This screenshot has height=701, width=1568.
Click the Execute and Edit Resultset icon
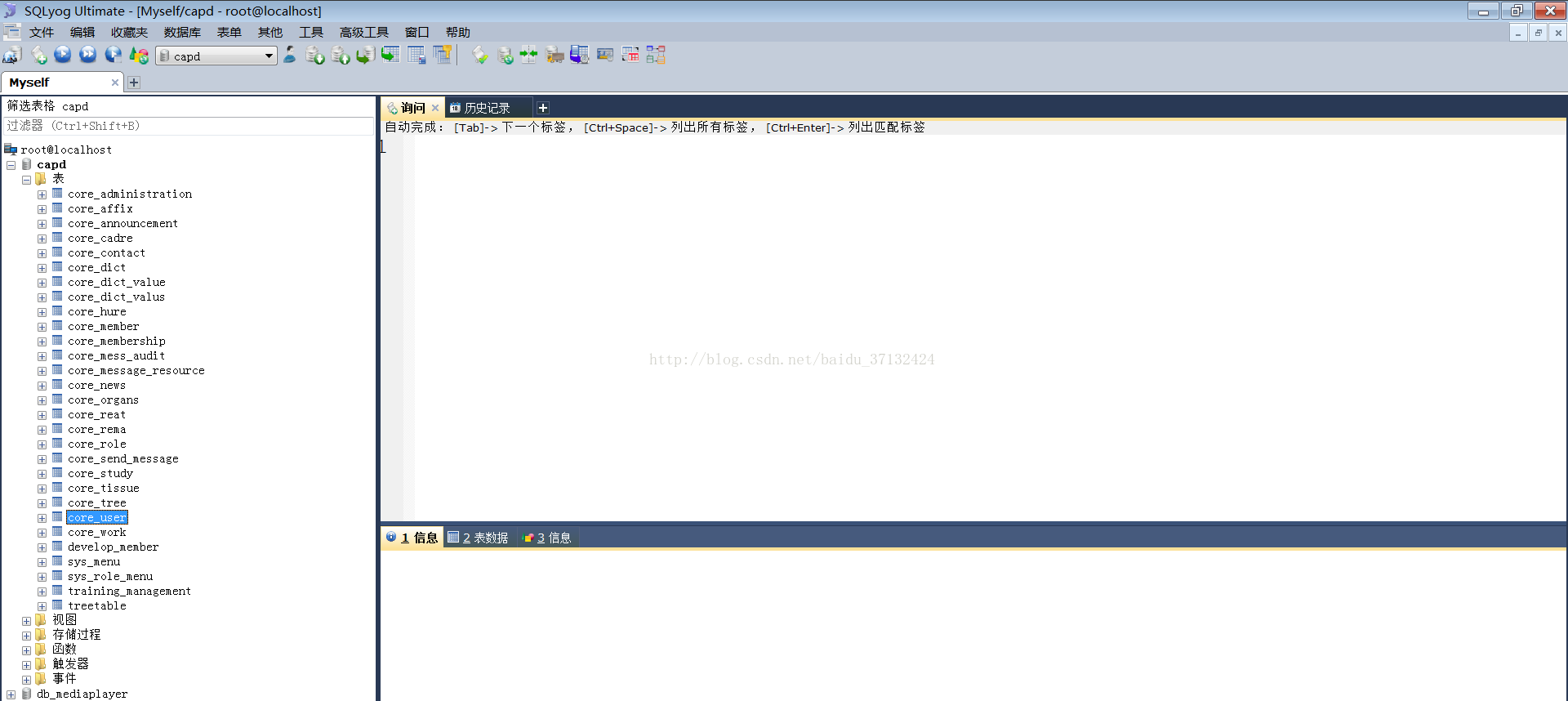(x=114, y=55)
